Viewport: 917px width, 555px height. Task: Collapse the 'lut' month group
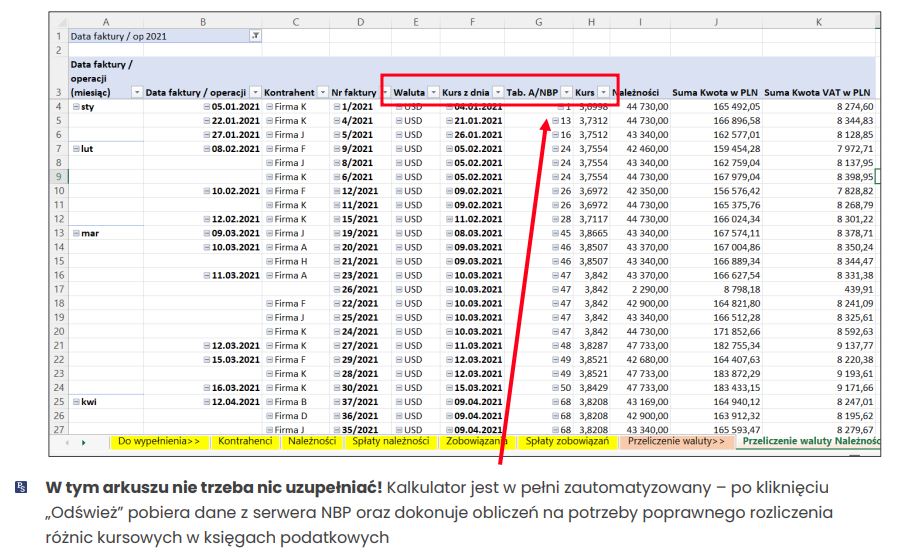tap(76, 148)
